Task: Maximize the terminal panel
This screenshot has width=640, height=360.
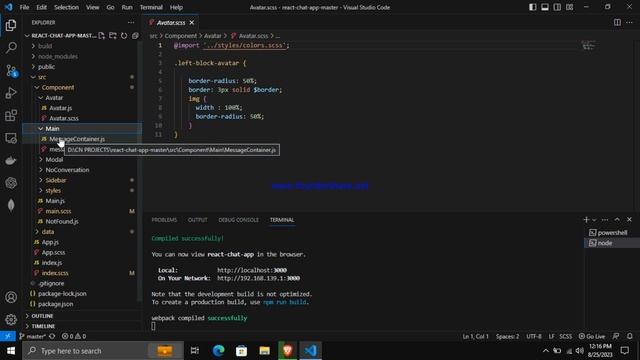Action: tap(617, 220)
